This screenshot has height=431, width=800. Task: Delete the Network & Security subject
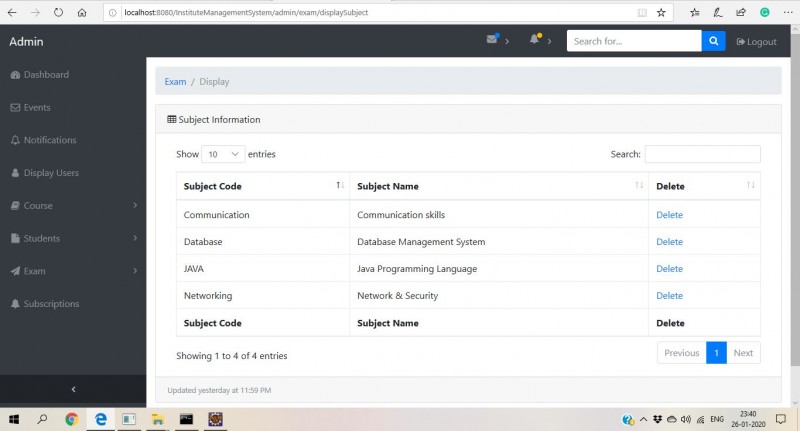coord(669,296)
